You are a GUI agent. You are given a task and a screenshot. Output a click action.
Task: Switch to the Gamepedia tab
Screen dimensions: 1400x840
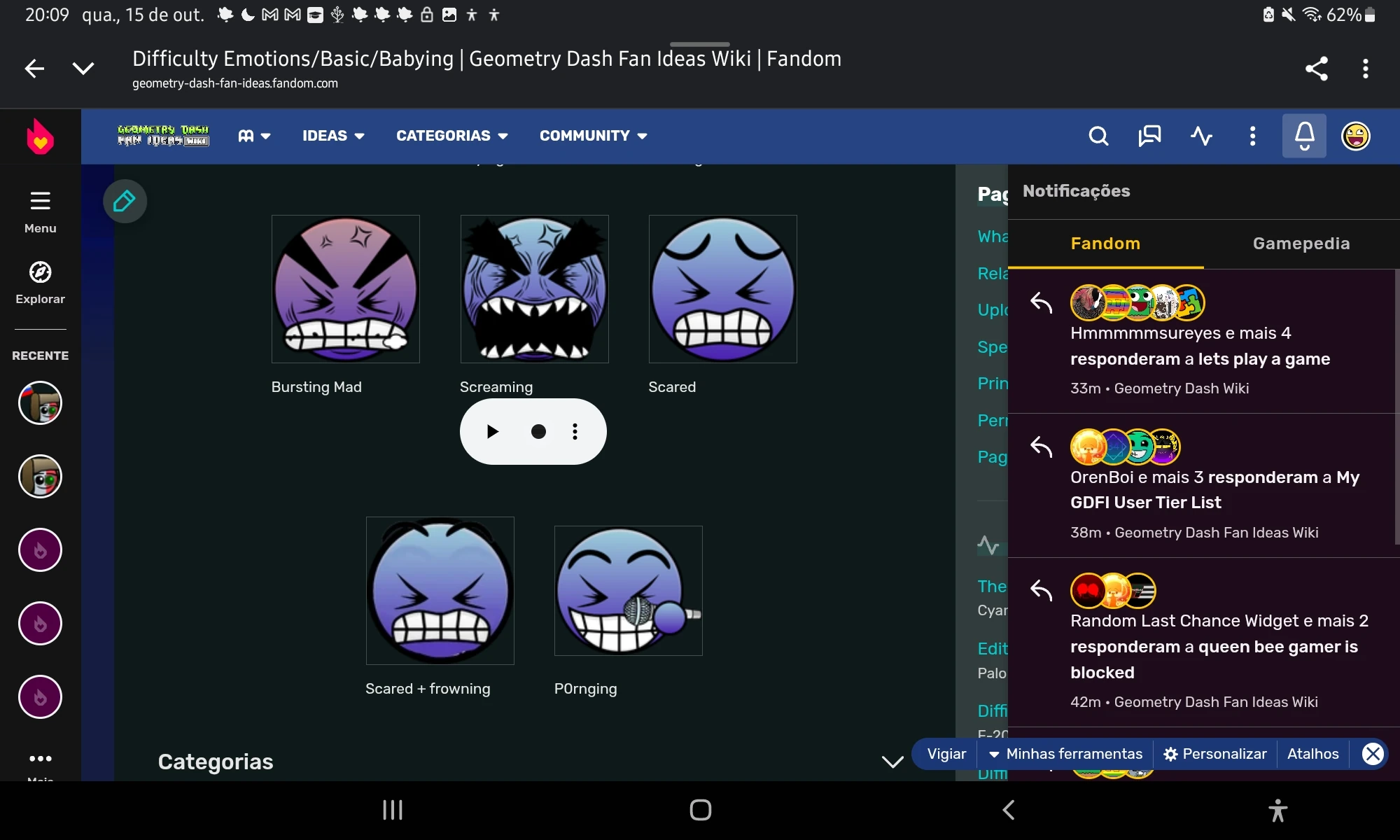point(1301,244)
